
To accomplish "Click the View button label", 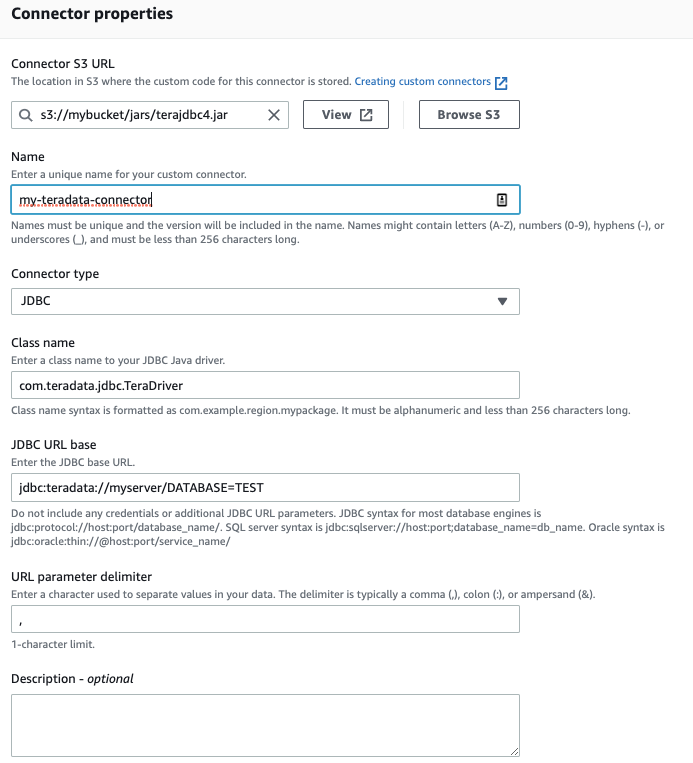I will click(337, 115).
